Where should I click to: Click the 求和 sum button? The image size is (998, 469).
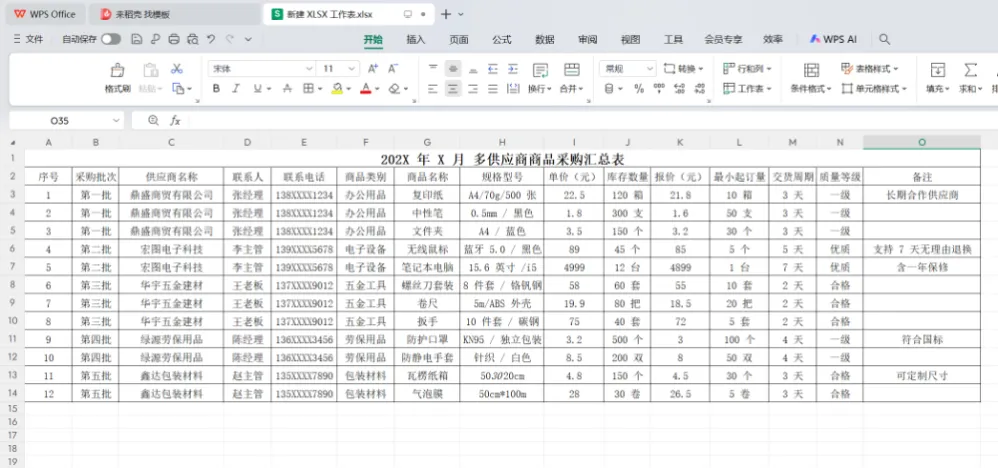[970, 78]
